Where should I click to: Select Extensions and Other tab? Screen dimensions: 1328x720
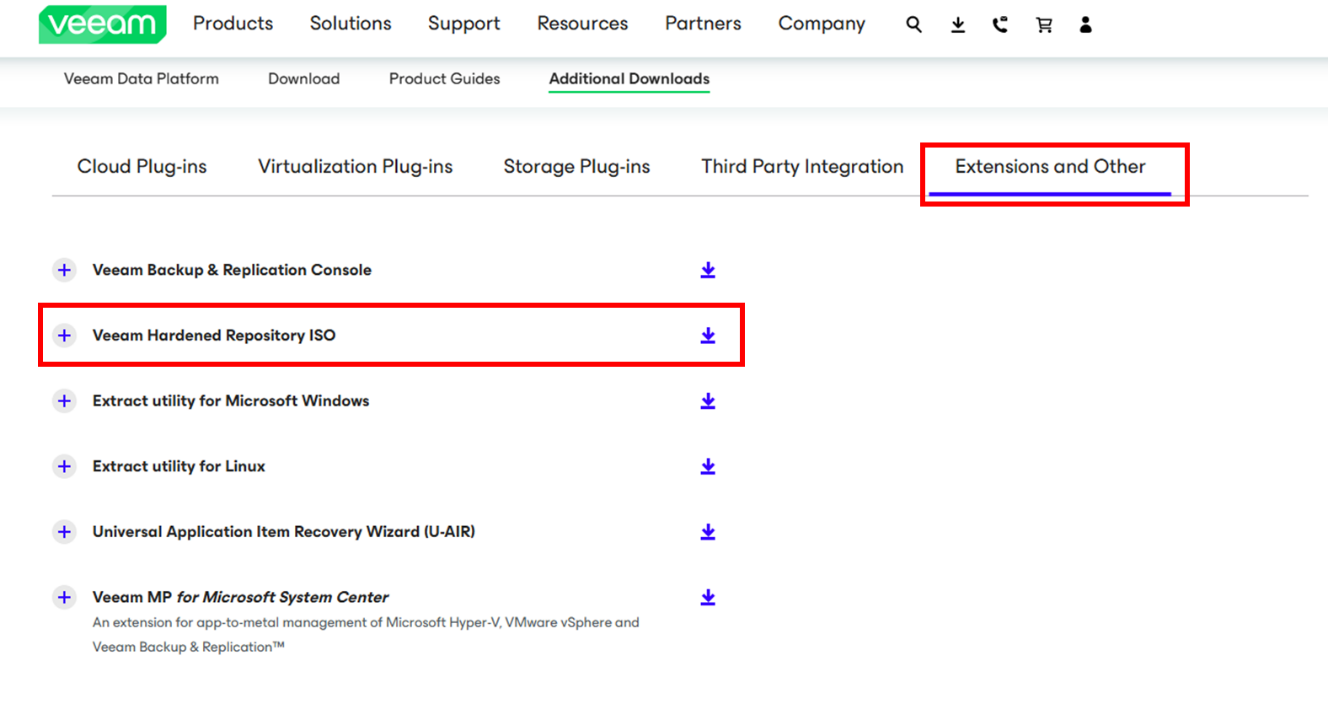tap(1050, 167)
